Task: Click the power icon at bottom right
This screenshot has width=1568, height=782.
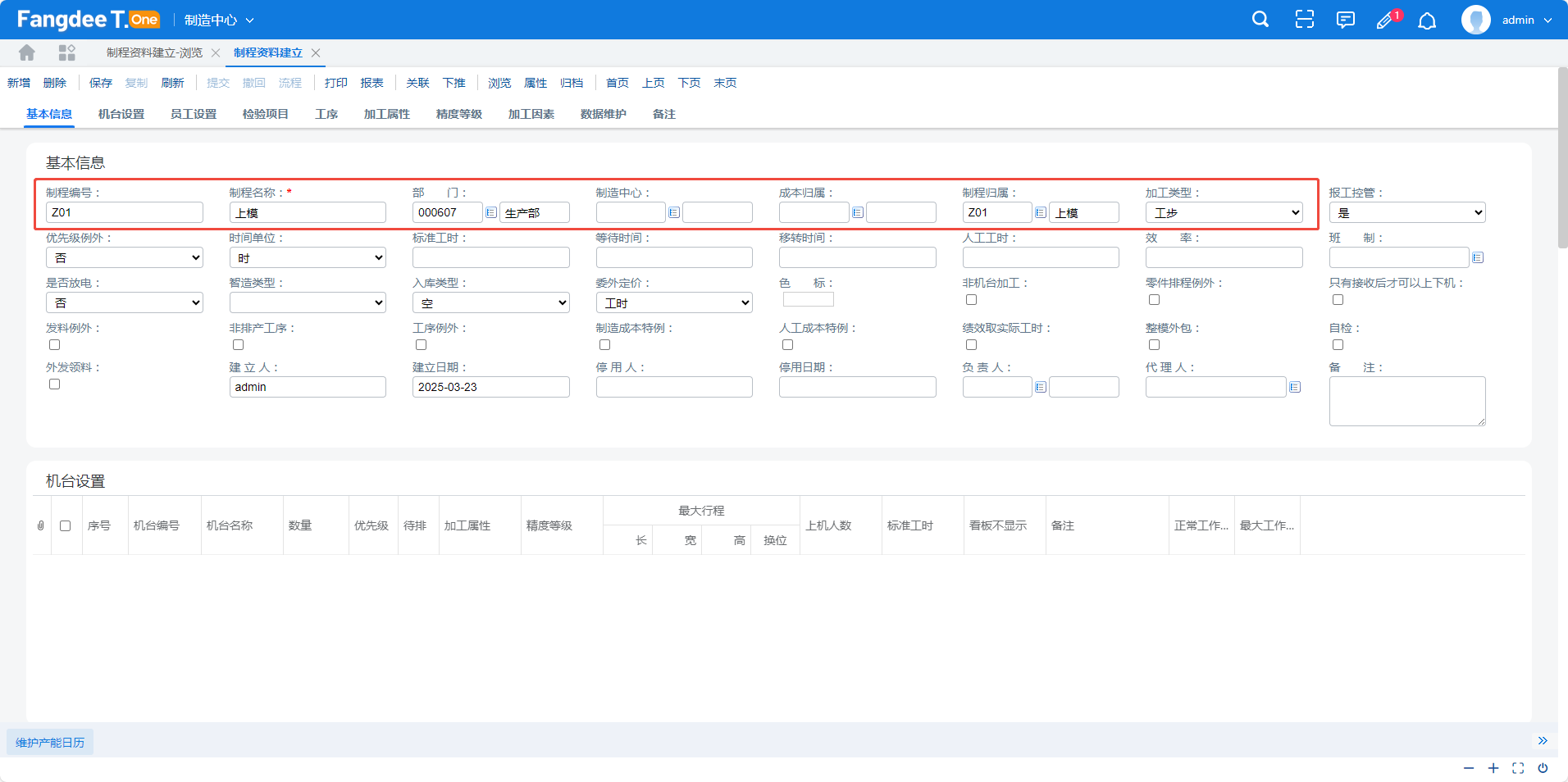Action: (1543, 768)
